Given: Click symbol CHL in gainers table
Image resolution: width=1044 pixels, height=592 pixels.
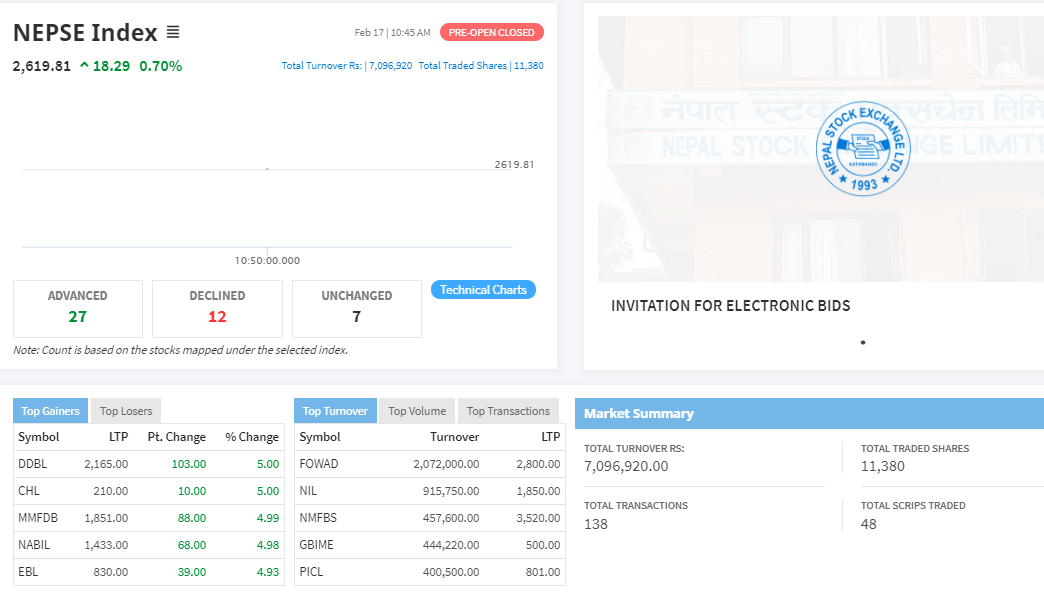Looking at the screenshot, I should [x=29, y=491].
